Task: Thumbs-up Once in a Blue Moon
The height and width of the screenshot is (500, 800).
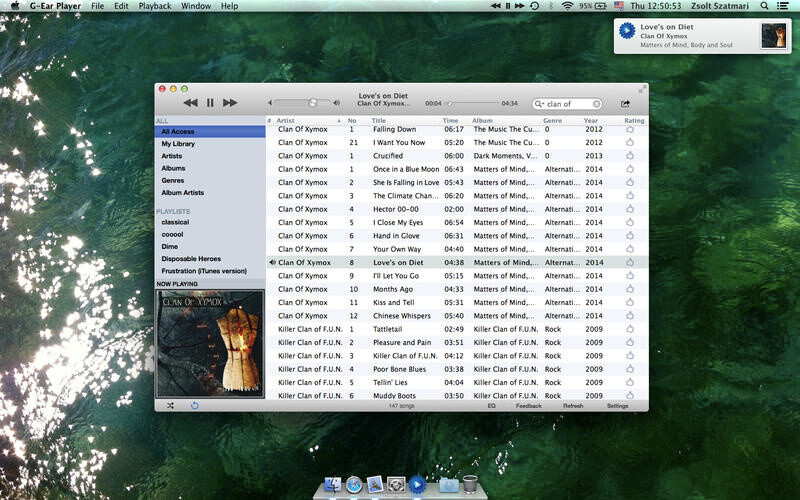Action: 630,169
